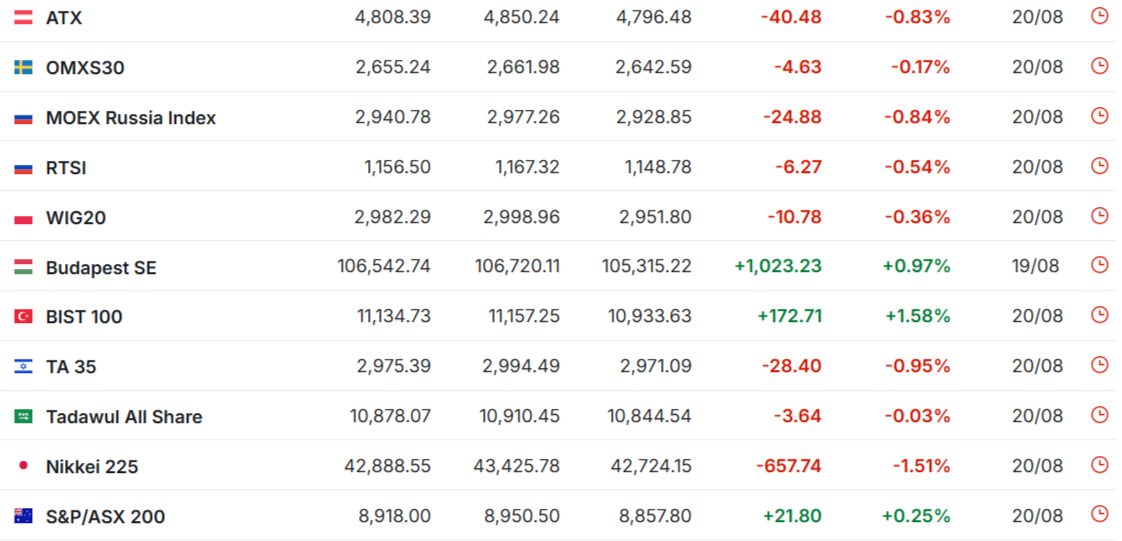Click the clock icon in the TA 35 row
Screen dimensions: 1122x541
(x=1099, y=365)
